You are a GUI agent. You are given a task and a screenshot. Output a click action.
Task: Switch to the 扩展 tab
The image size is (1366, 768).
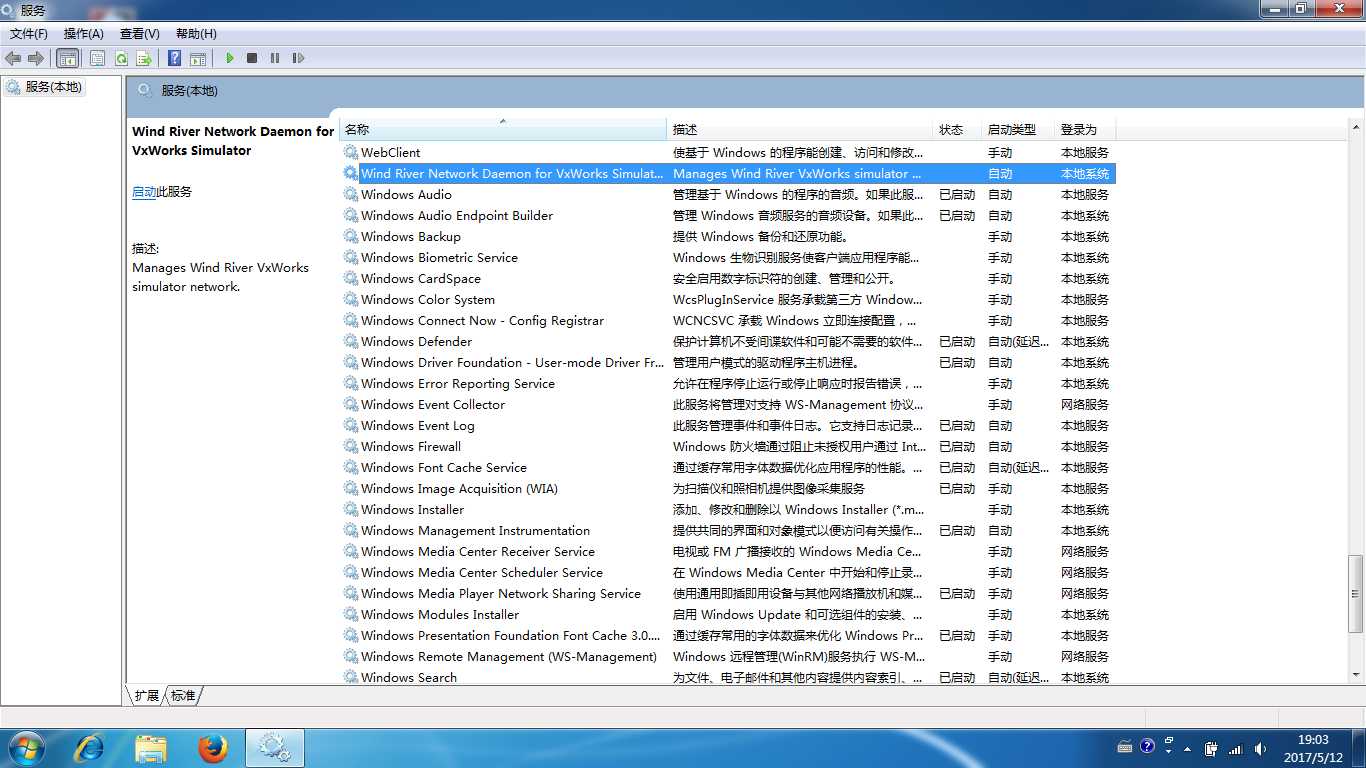147,696
